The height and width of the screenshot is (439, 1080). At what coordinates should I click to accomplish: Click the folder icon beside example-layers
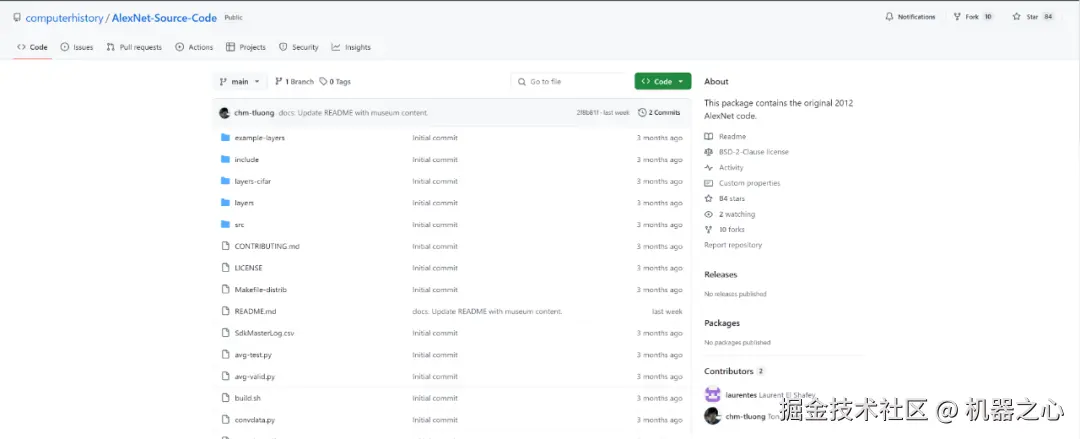coord(225,138)
